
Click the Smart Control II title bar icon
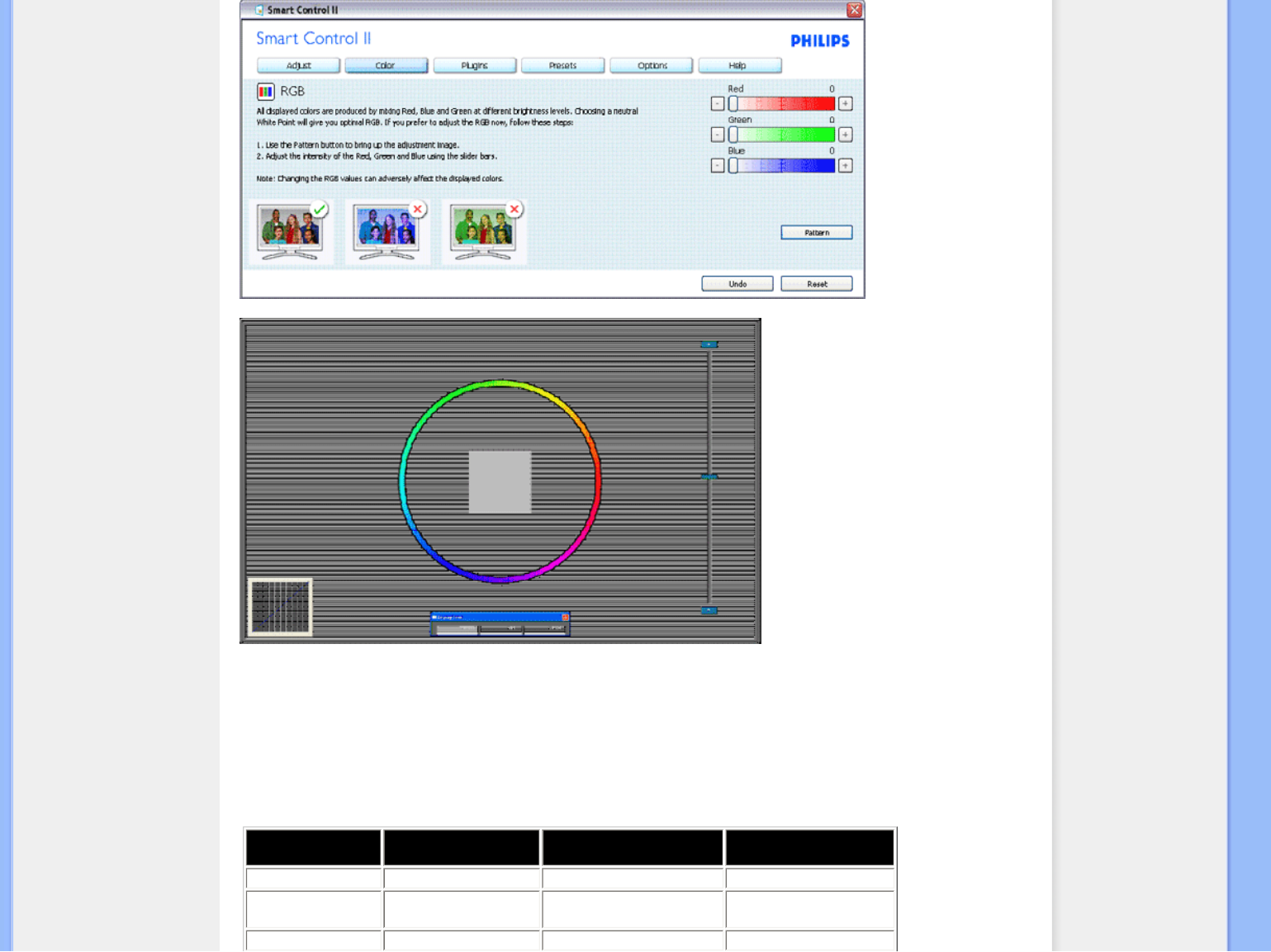[259, 10]
